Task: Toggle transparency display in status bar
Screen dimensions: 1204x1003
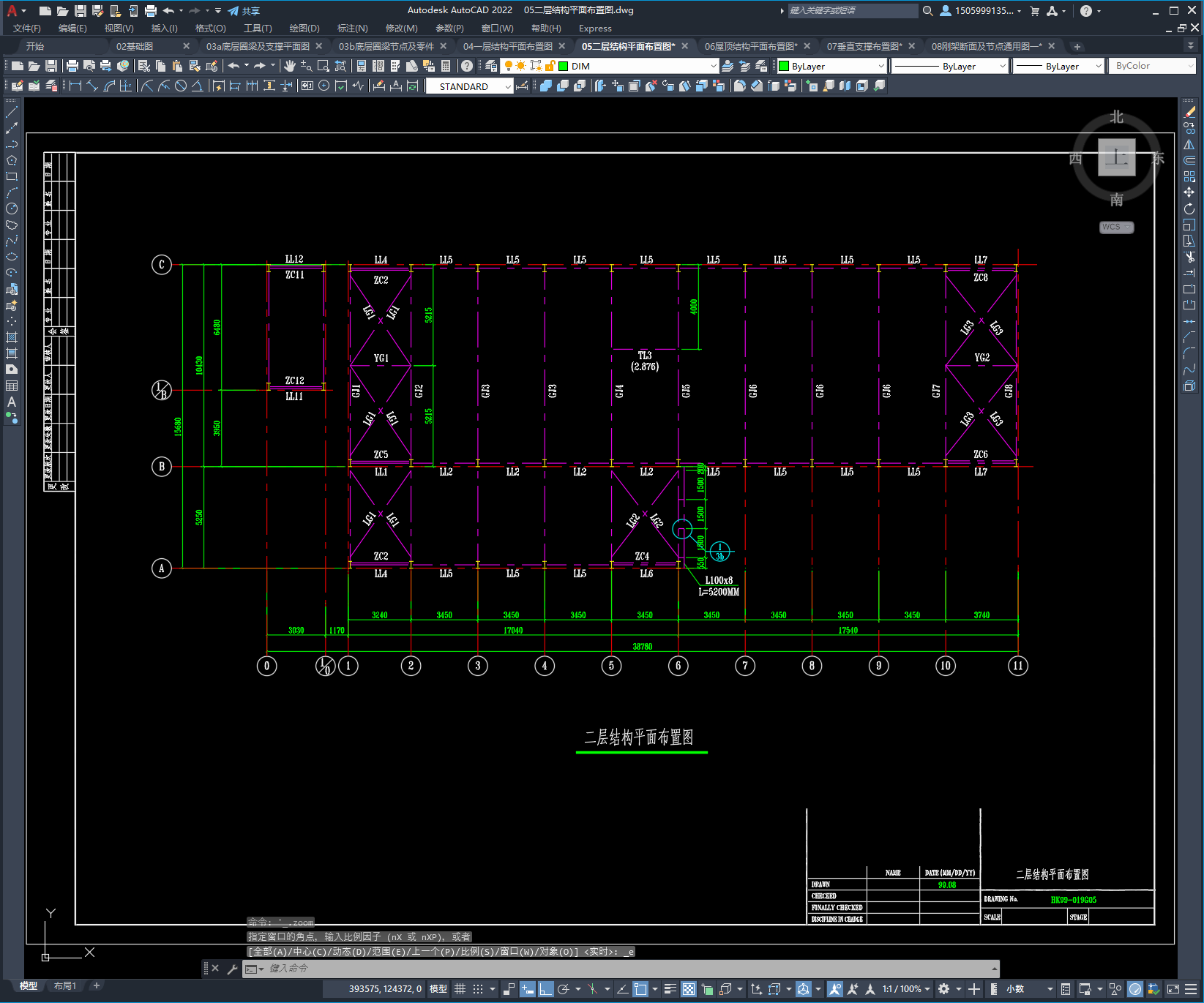Action: (x=689, y=989)
